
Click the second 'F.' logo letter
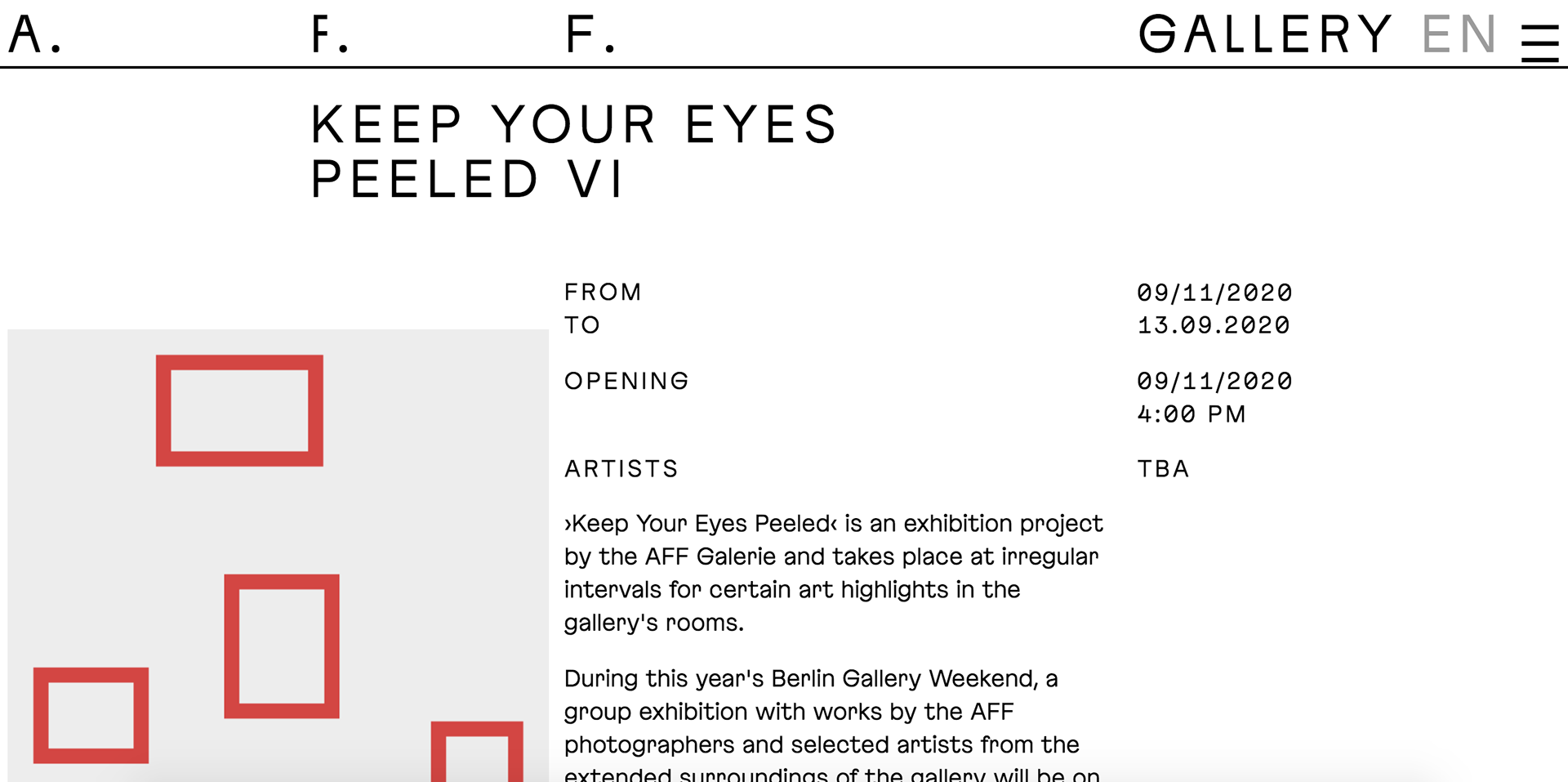point(590,35)
